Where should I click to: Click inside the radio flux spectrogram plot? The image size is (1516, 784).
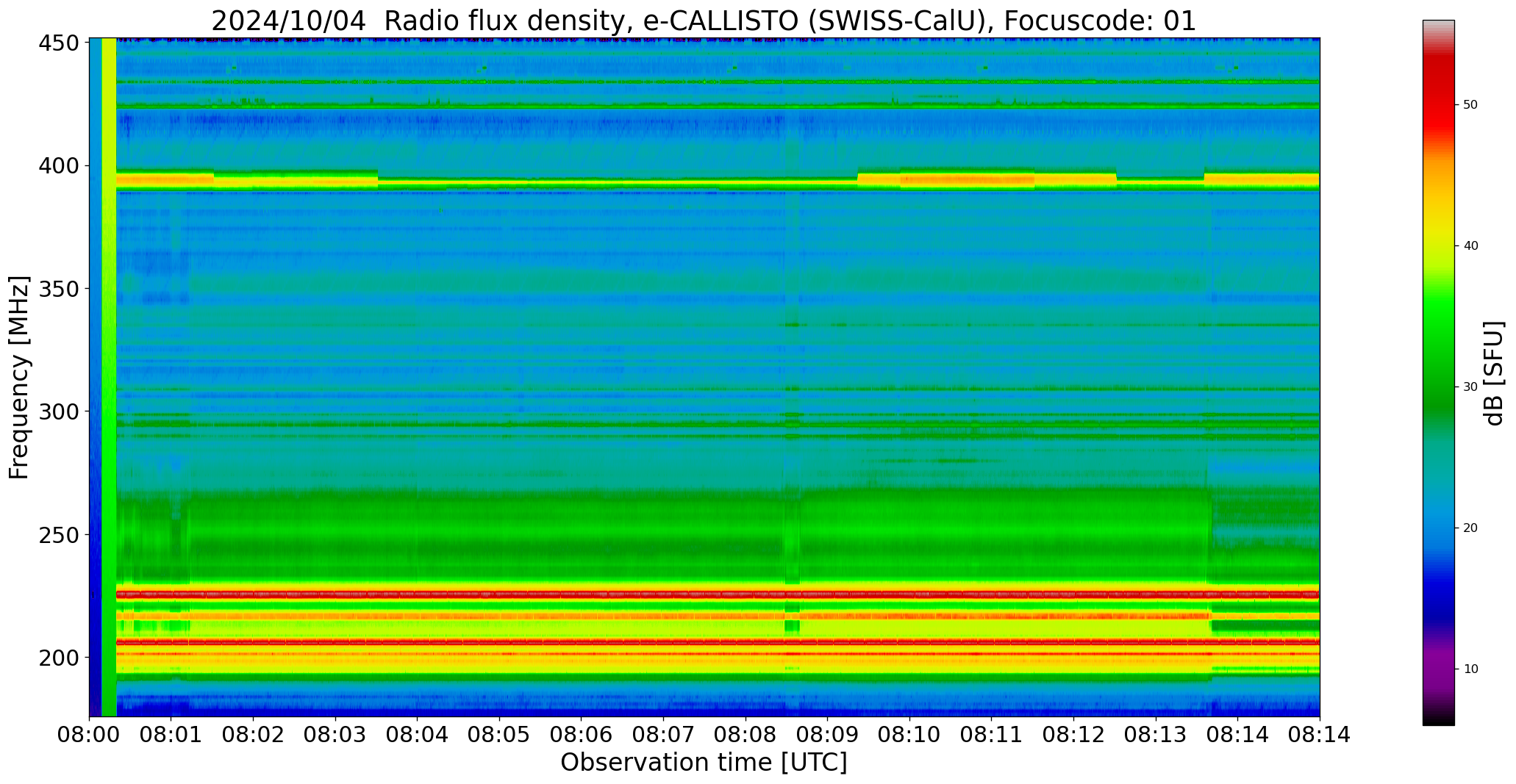704,377
